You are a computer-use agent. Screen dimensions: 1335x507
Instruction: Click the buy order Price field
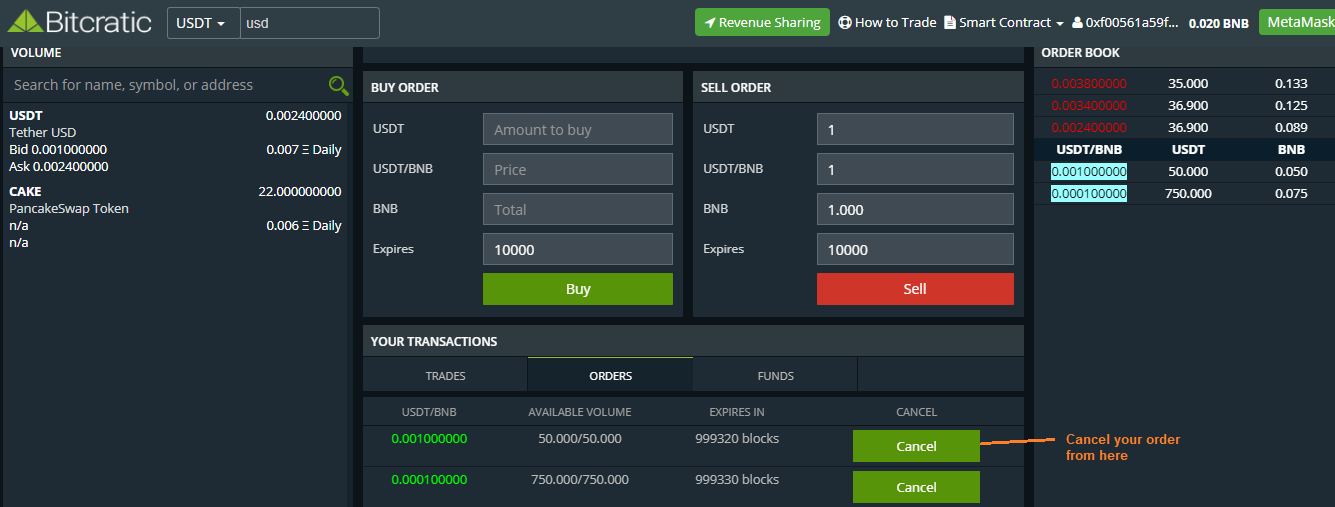pos(577,169)
